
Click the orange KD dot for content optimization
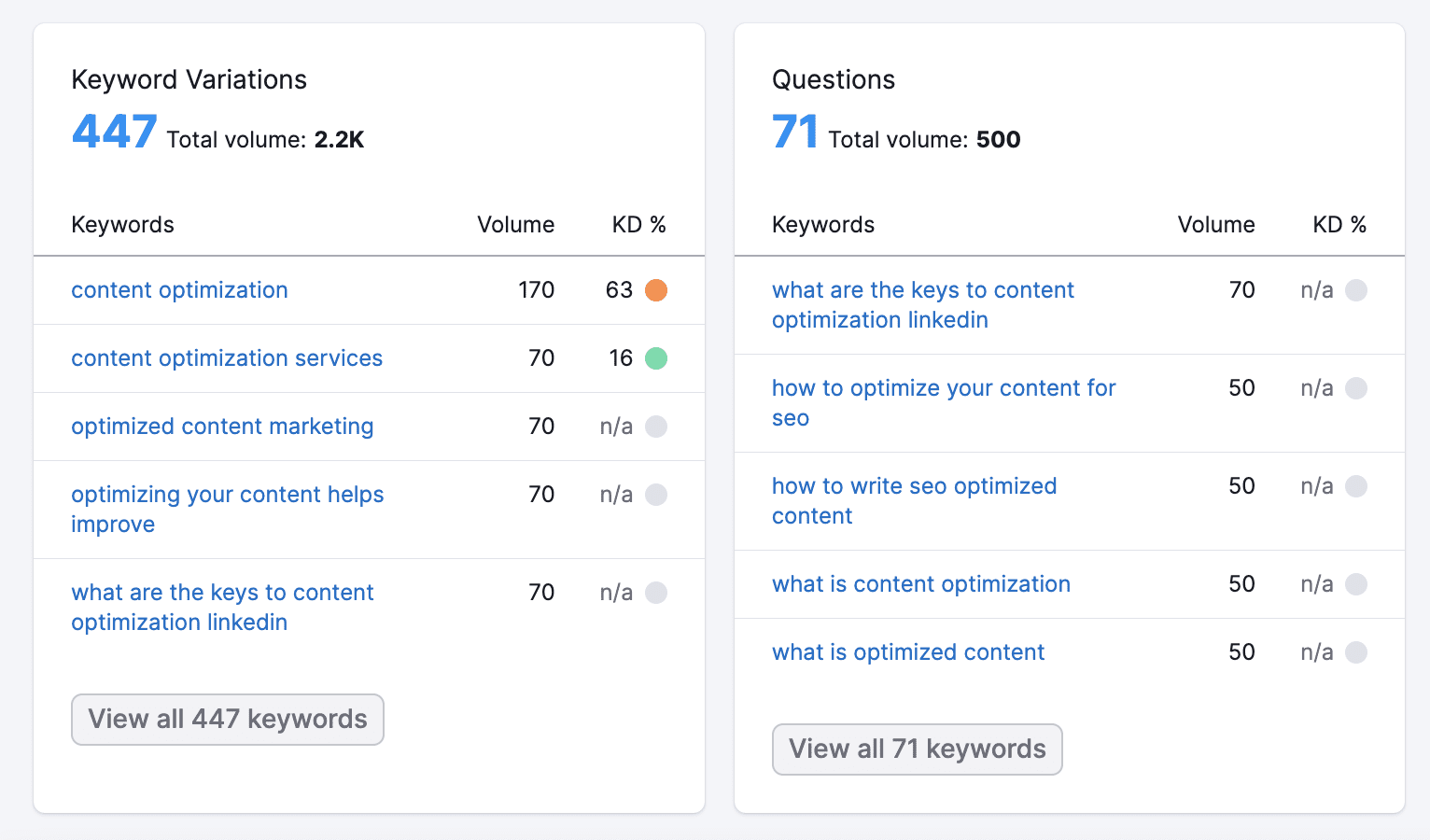click(656, 290)
